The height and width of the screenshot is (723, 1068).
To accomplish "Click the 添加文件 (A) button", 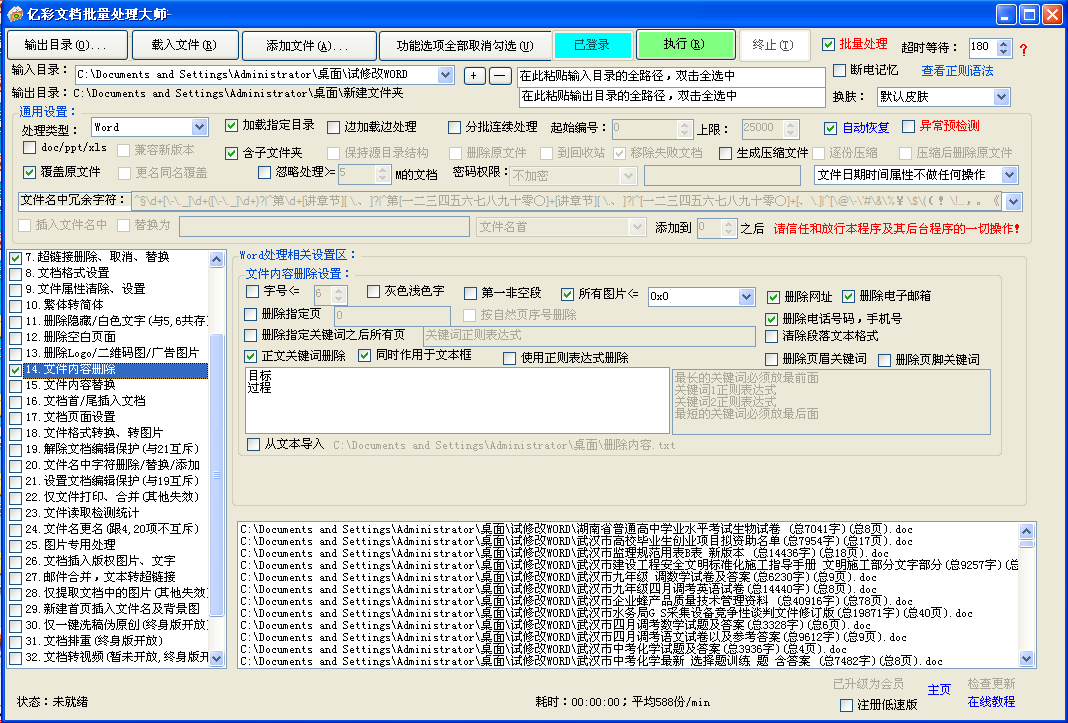I will 309,45.
